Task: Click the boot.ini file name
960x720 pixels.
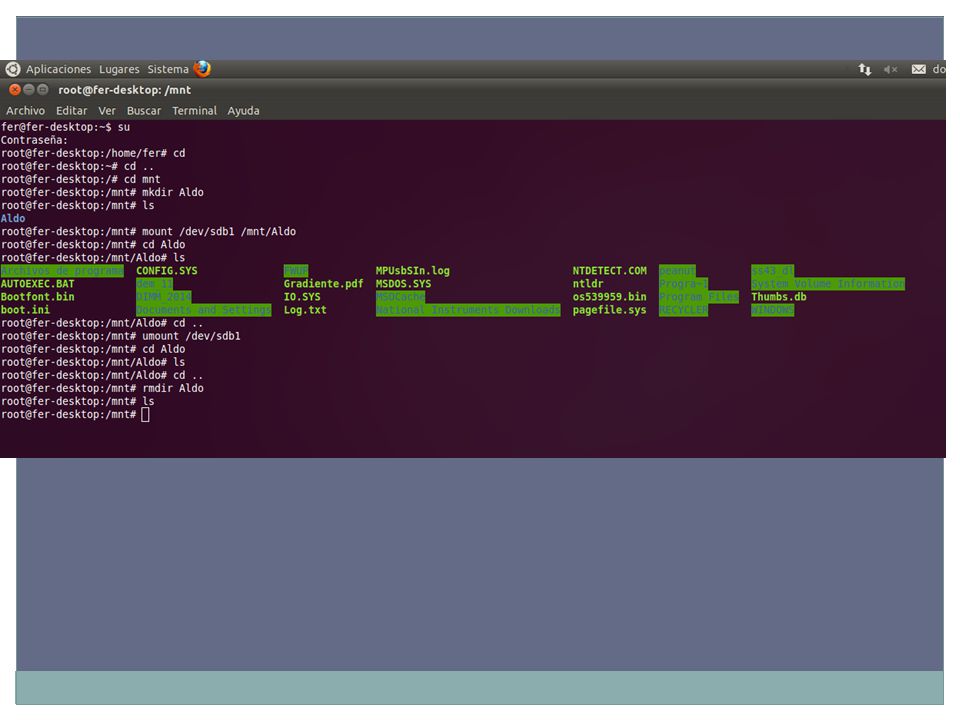Action: [25, 310]
